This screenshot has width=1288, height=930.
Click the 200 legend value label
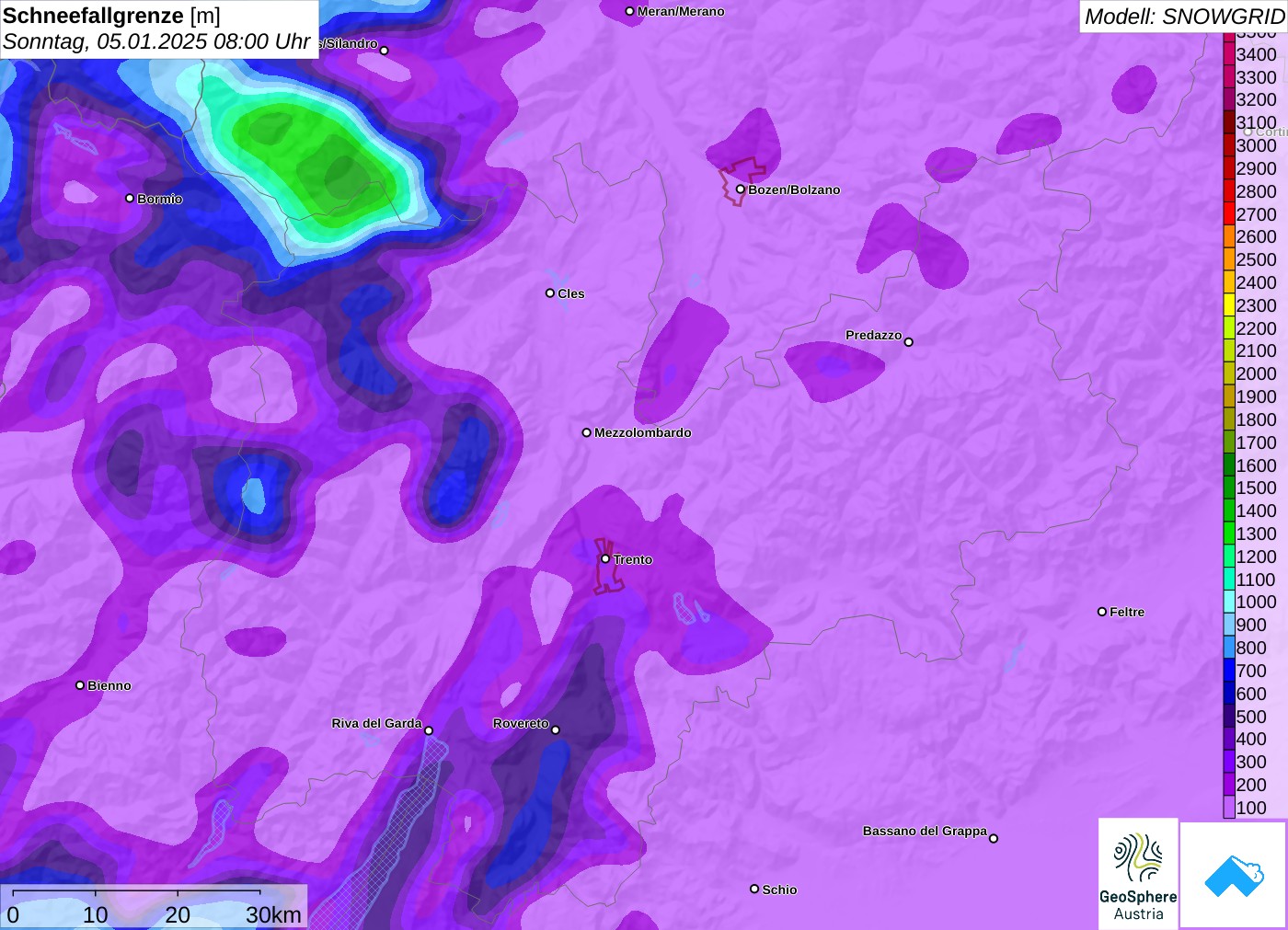point(1251,785)
